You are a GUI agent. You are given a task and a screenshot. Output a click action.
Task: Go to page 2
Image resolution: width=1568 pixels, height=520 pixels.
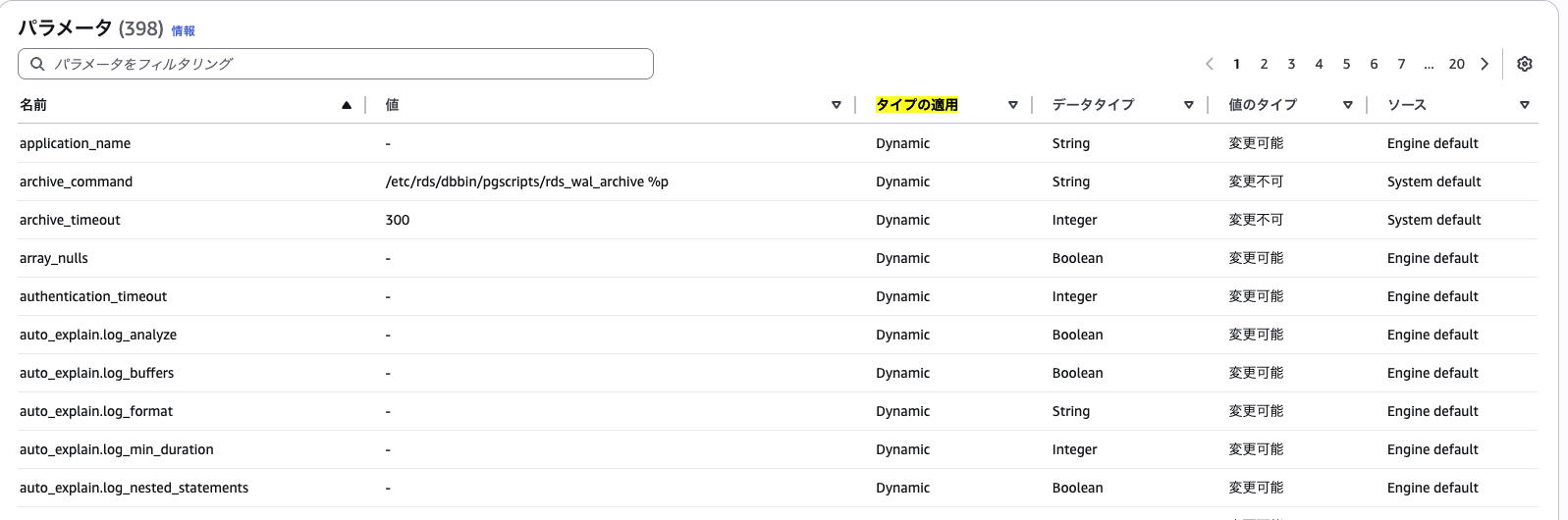1264,64
